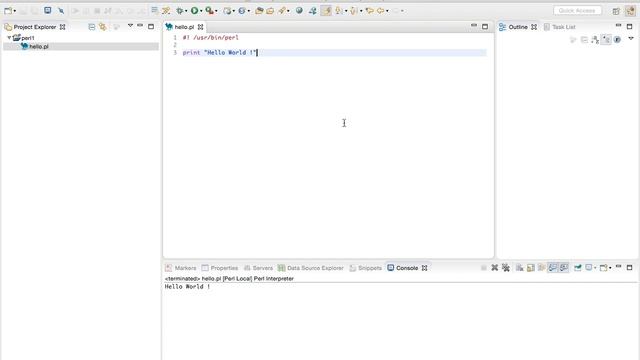Switch to the Markers tab
Image resolution: width=640 pixels, height=360 pixels.
point(181,268)
